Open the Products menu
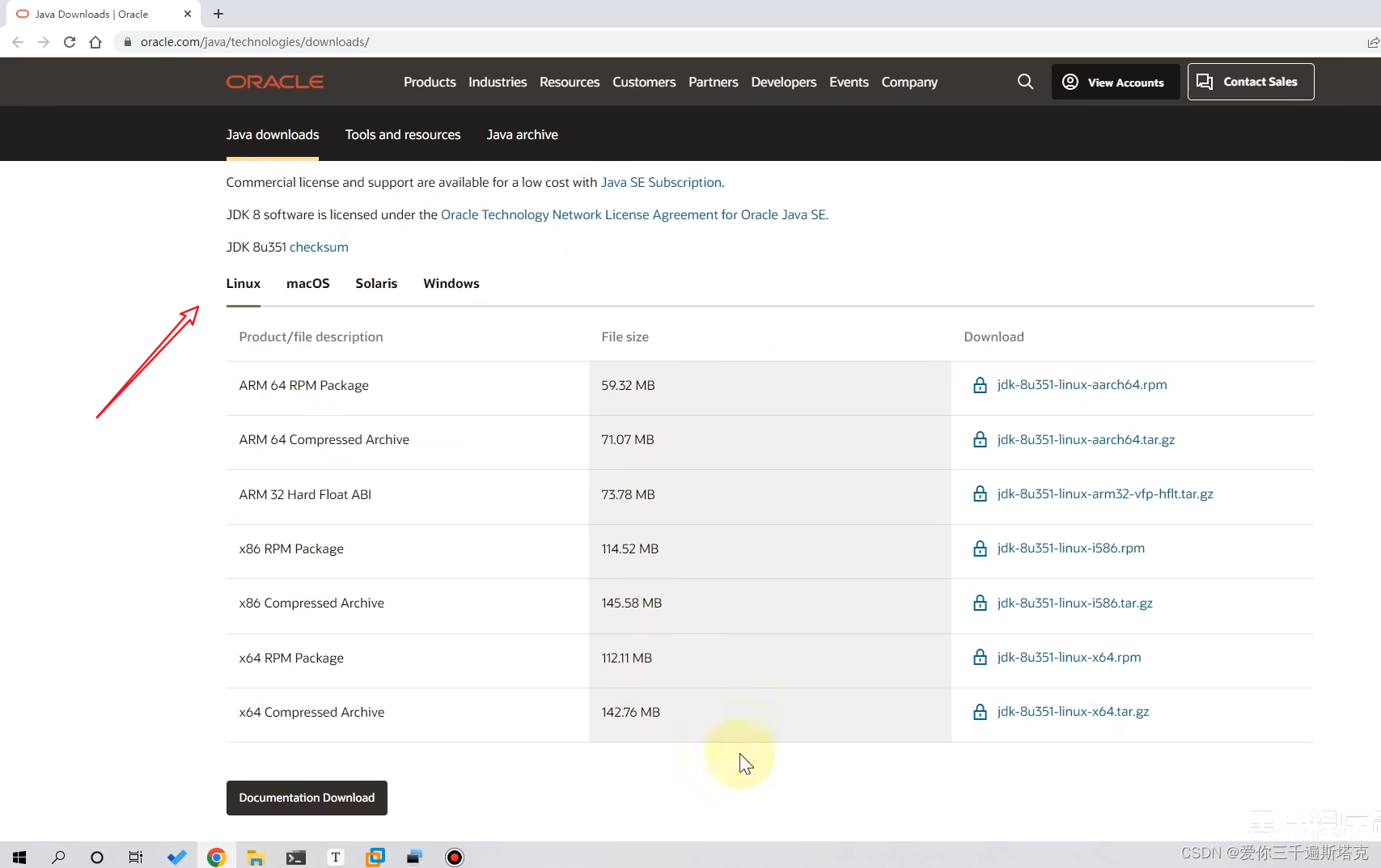Screen dimensions: 1381x868 click(430, 82)
